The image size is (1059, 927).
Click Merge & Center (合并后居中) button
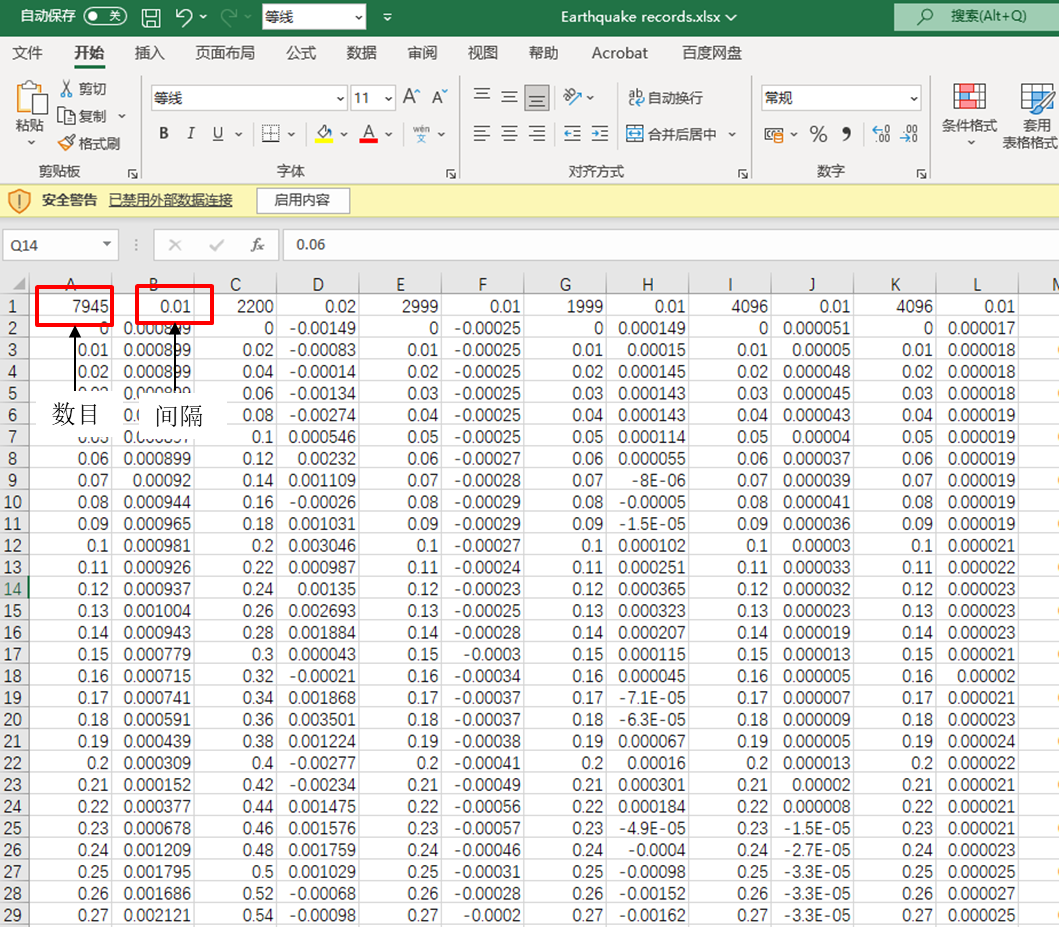(671, 134)
